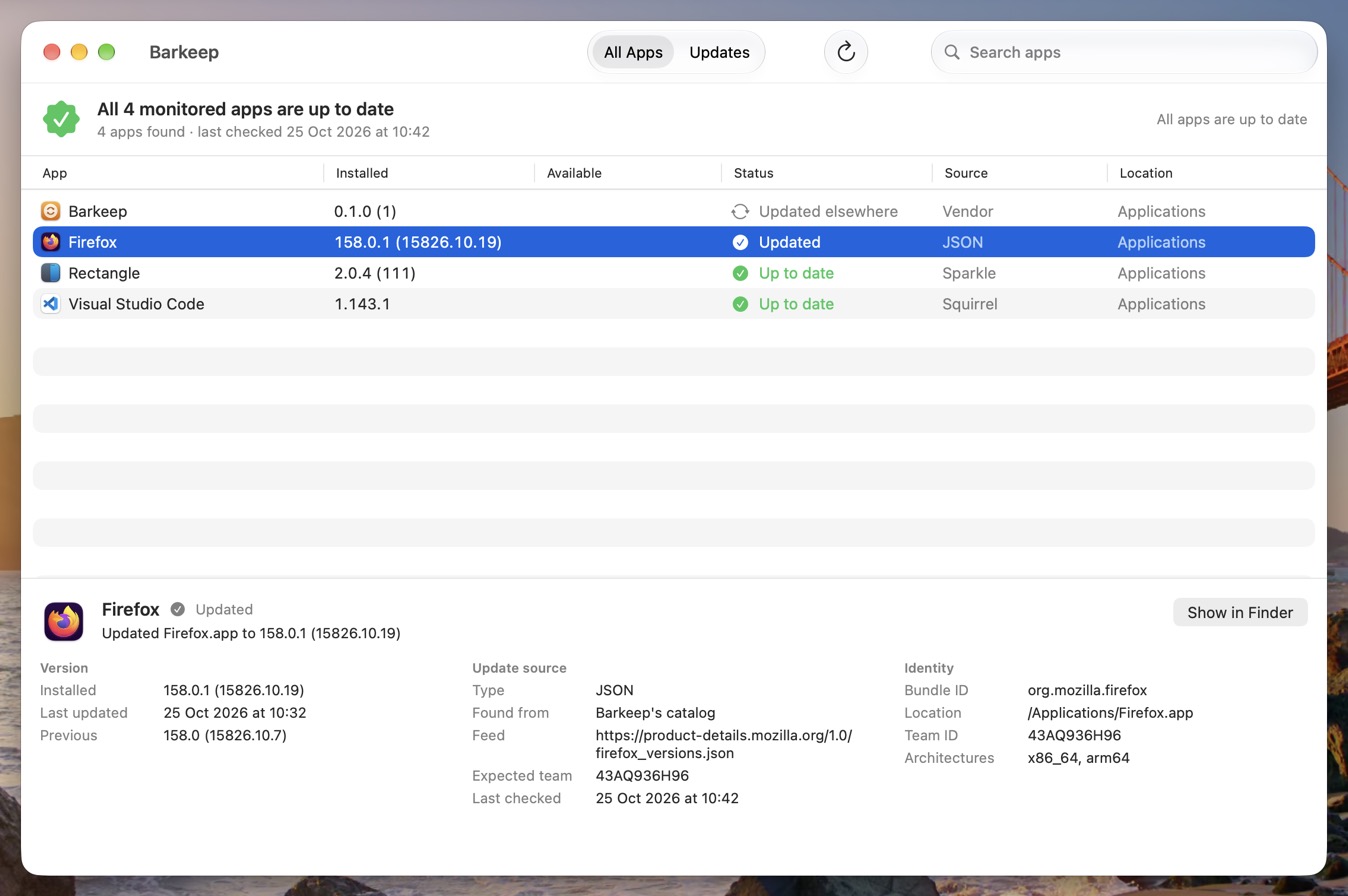Click the org.mozilla.firefox bundle ID
1348x896 pixels.
pyautogui.click(x=1087, y=690)
